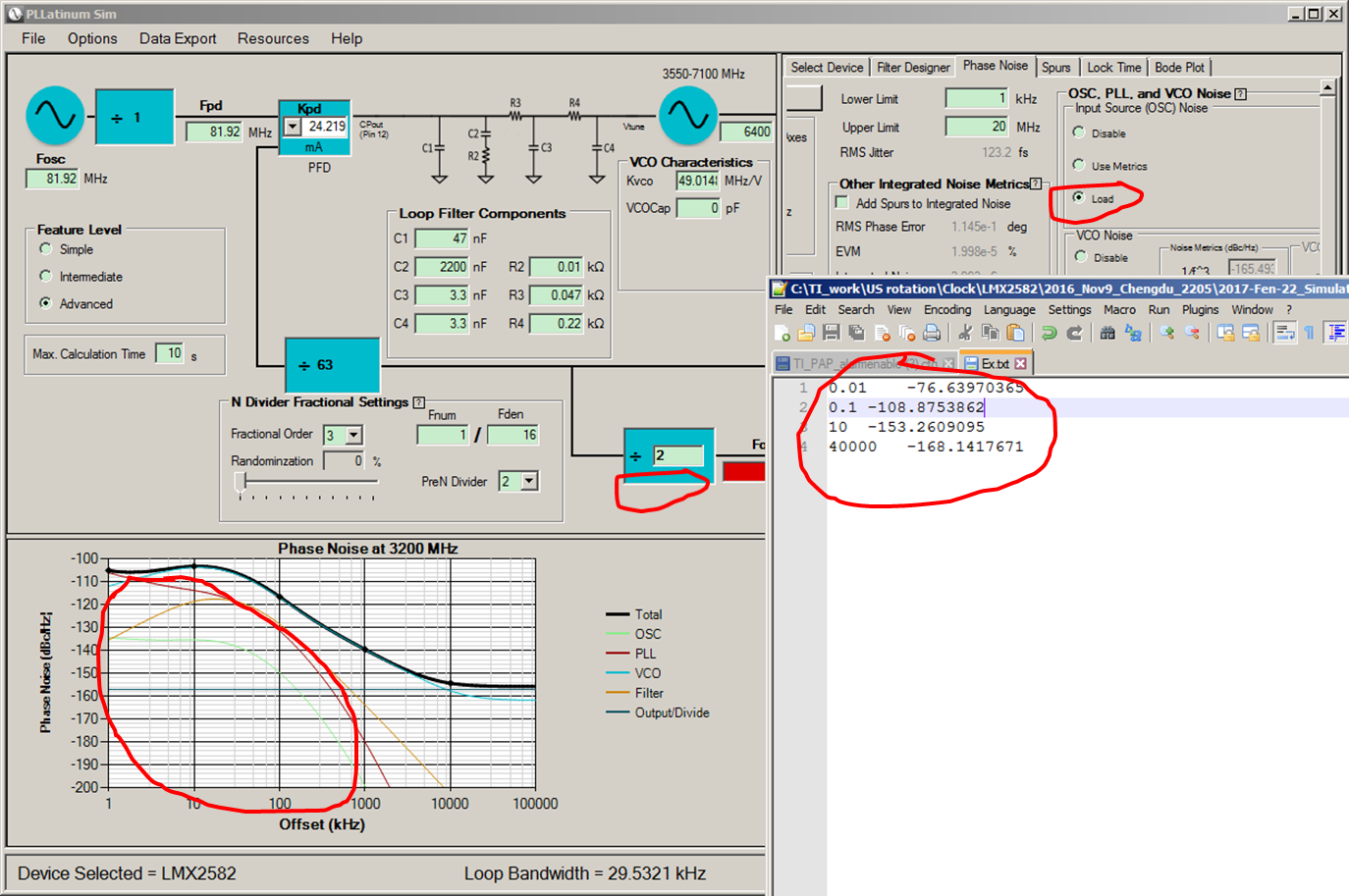This screenshot has width=1349, height=896.
Task: Switch to the Spurs tab
Action: click(x=1057, y=67)
